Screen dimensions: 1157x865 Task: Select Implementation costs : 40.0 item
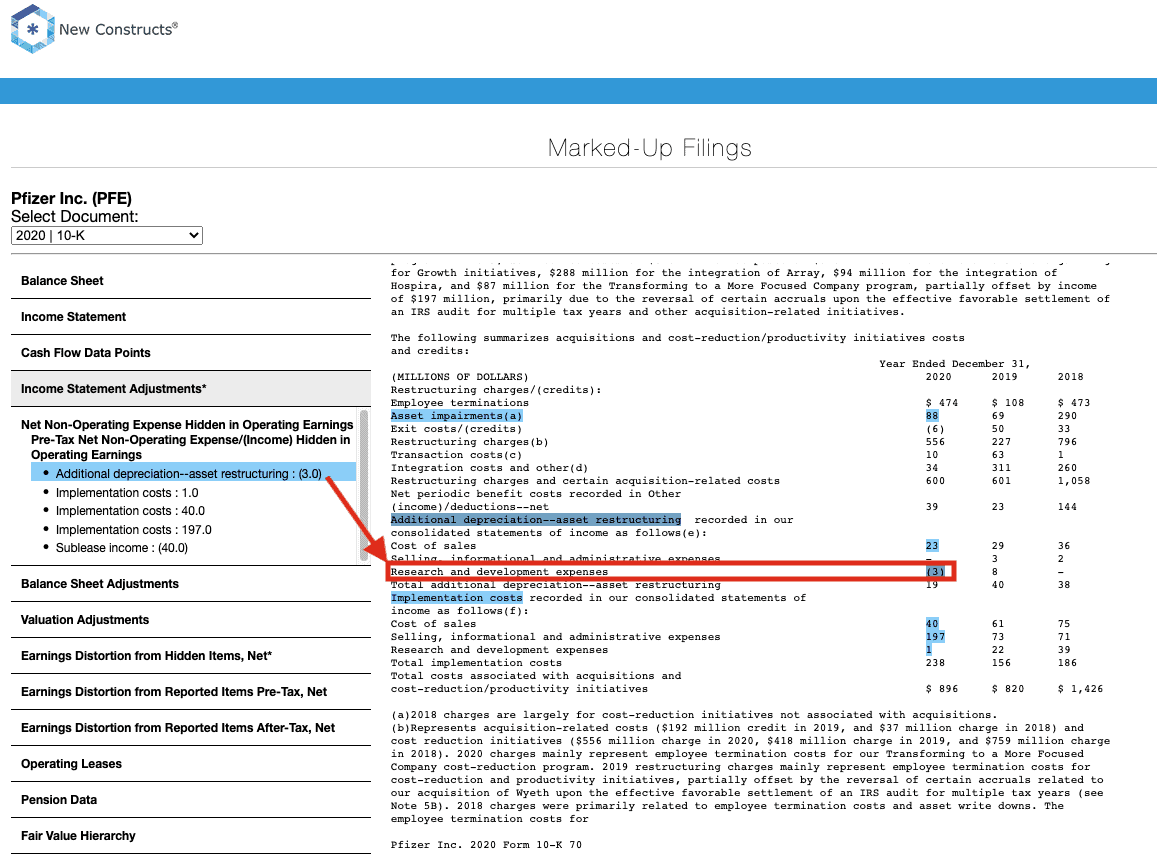130,511
